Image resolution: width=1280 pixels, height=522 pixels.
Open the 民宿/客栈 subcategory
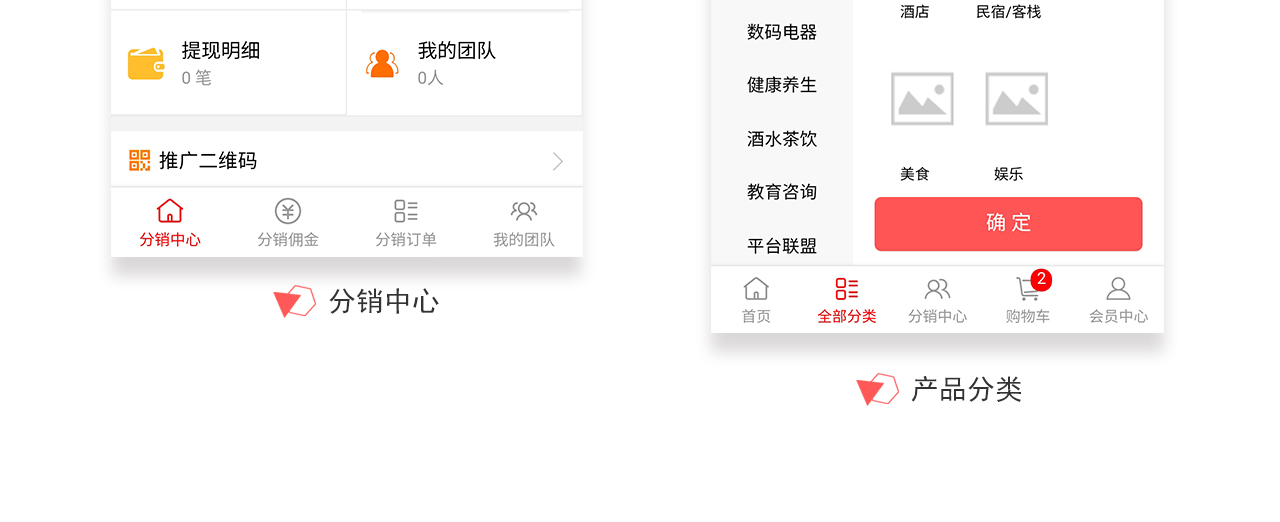pyautogui.click(x=1008, y=12)
